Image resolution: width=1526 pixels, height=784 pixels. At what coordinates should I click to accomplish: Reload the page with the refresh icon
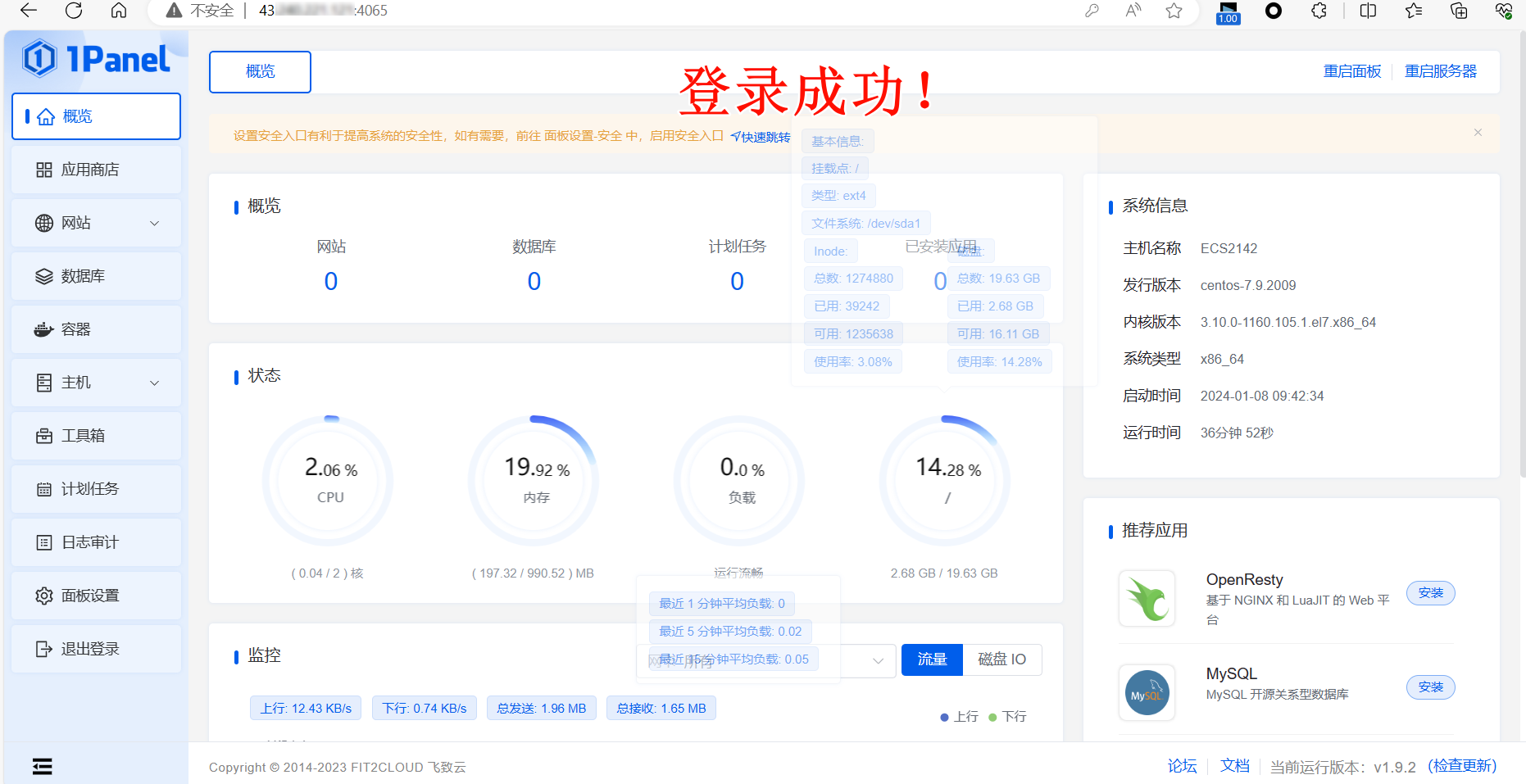[74, 11]
